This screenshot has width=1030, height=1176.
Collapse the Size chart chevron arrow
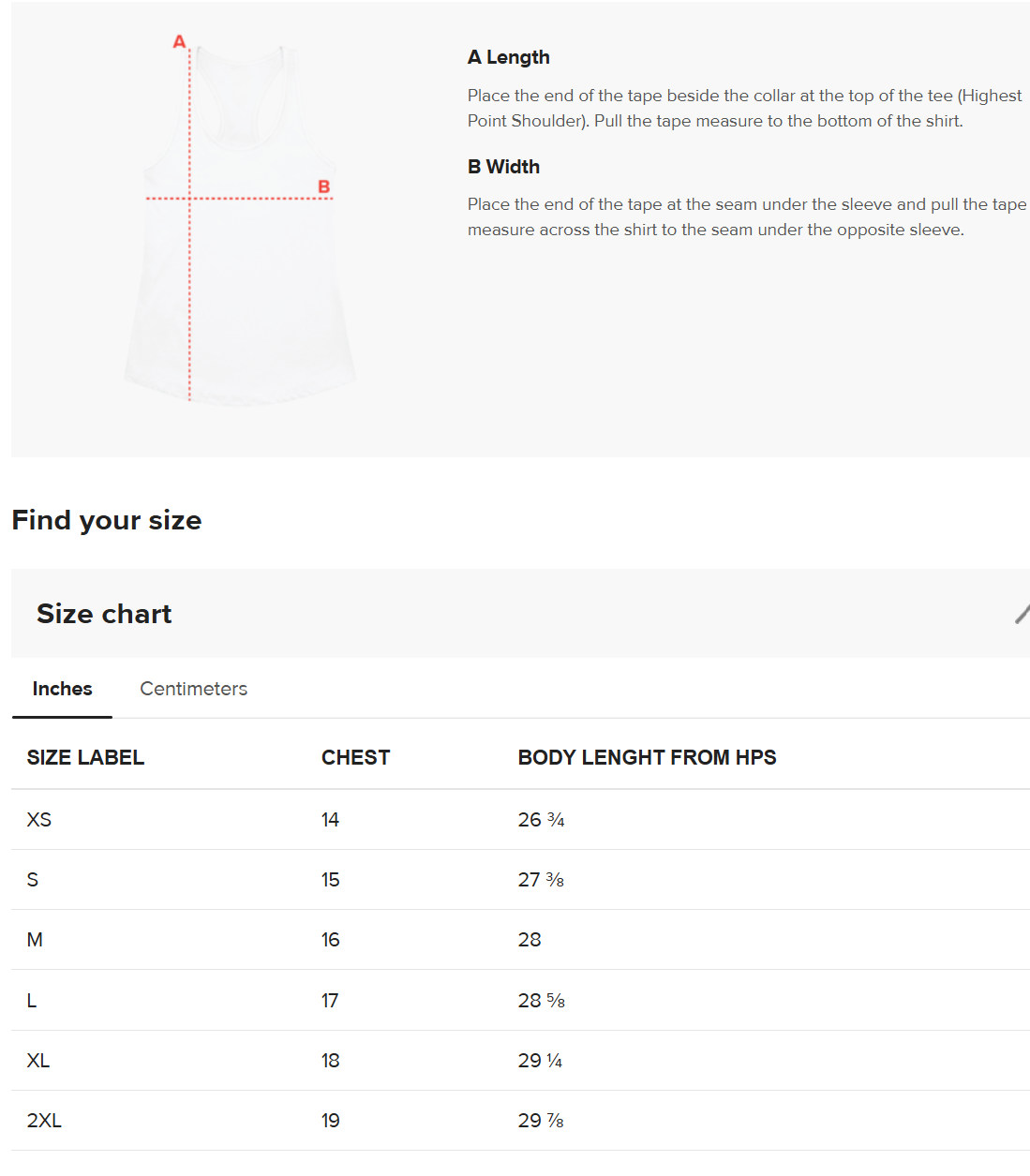pos(1023,614)
